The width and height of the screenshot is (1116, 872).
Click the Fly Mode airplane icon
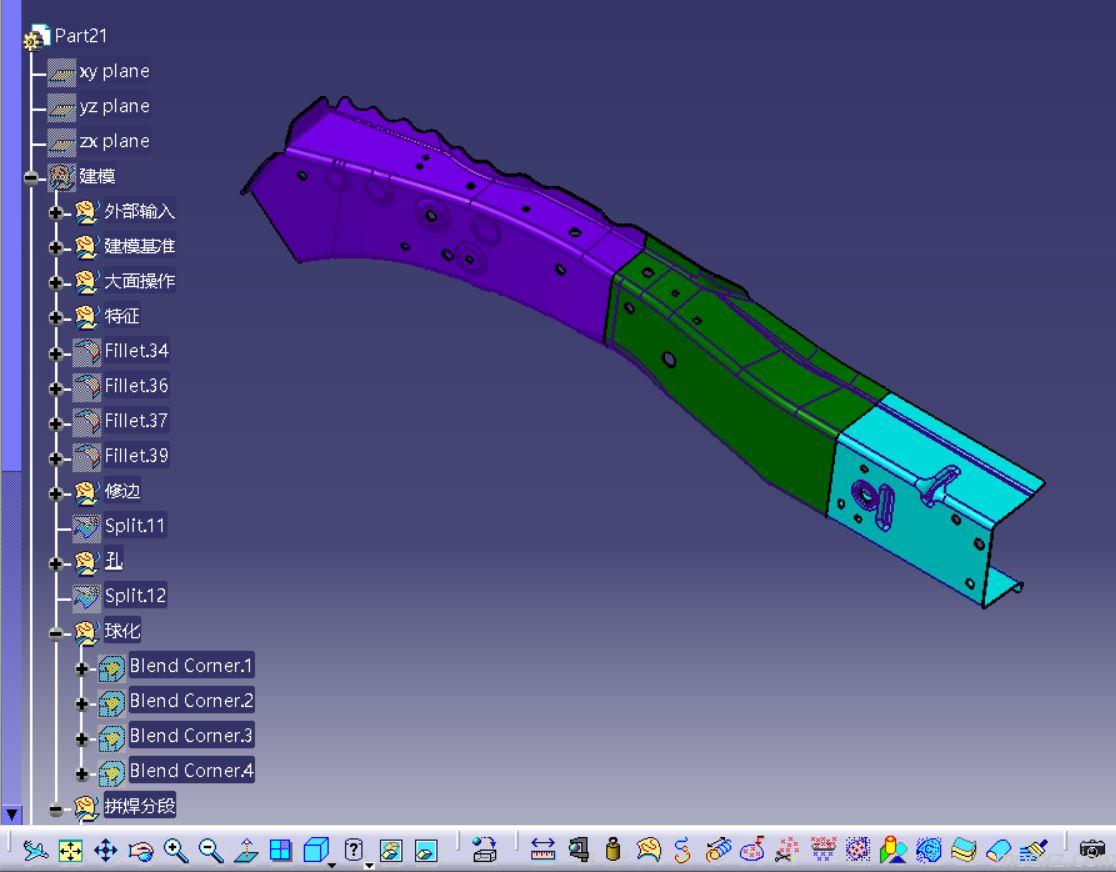point(35,849)
